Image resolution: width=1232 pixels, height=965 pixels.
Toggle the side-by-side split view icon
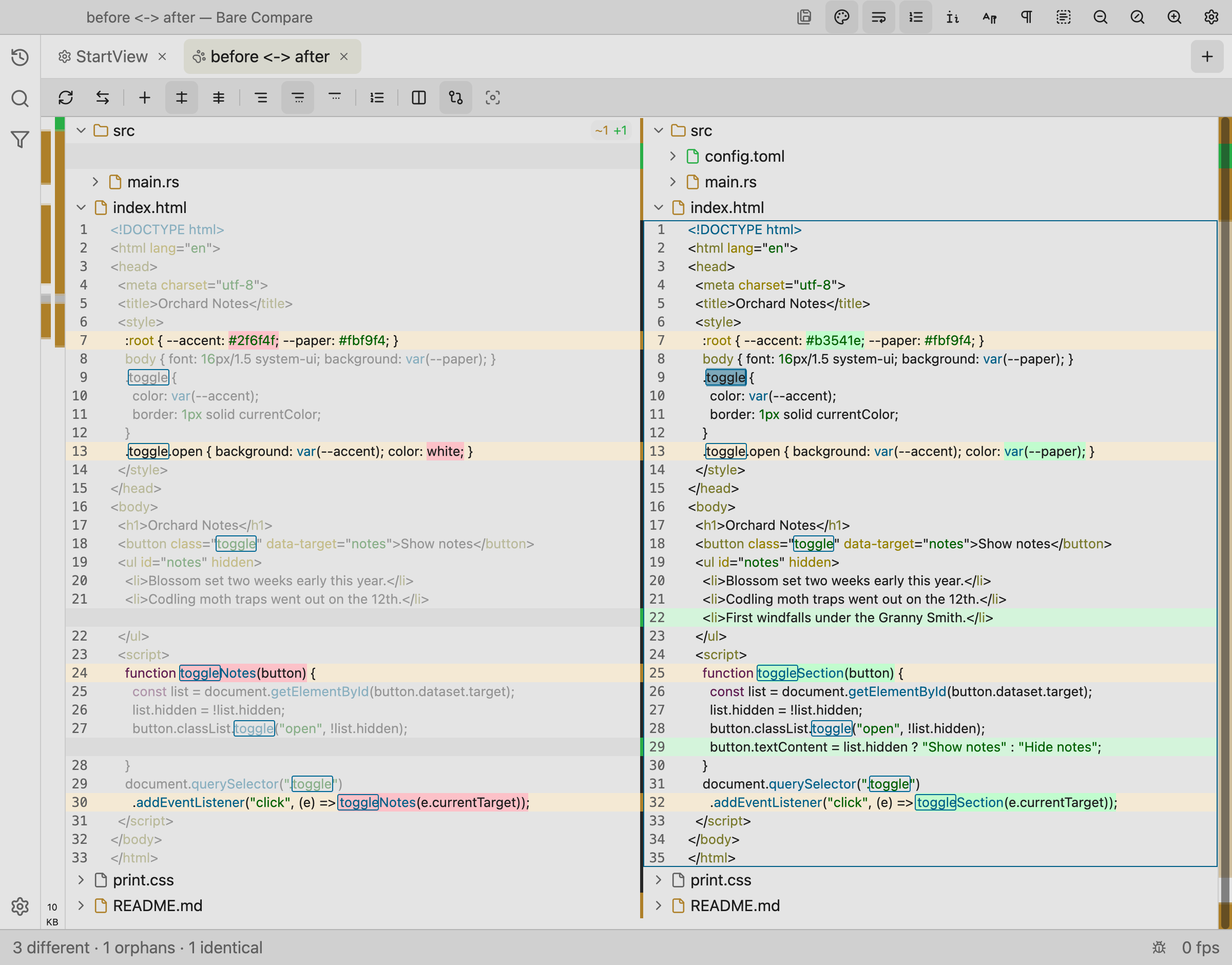(x=418, y=97)
